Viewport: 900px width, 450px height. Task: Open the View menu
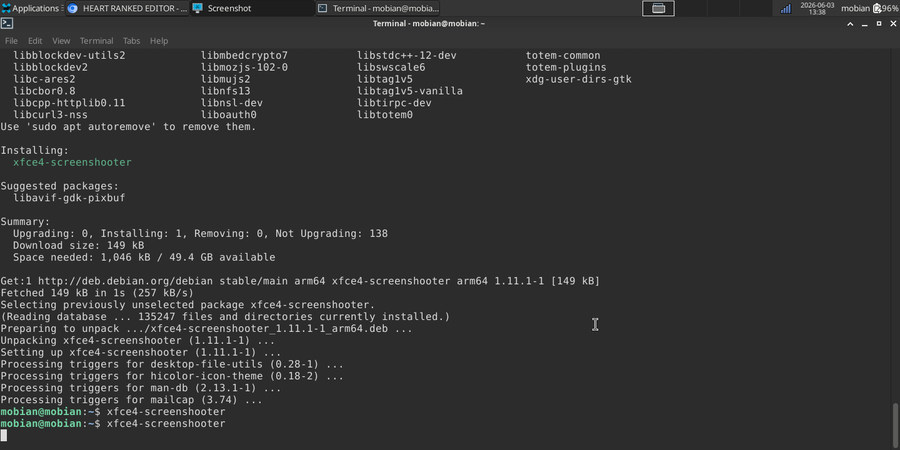click(61, 41)
